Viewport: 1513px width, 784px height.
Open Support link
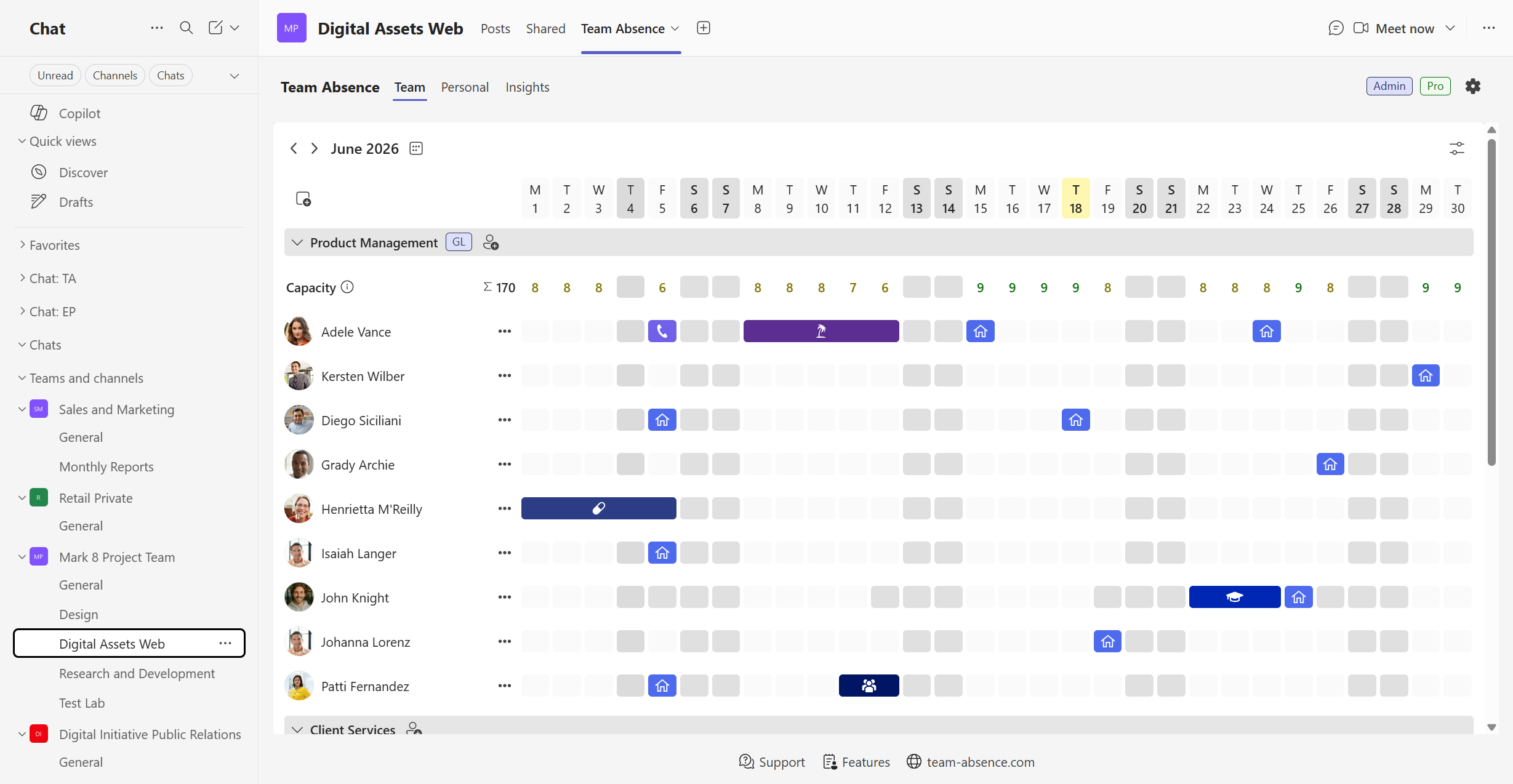pos(772,762)
